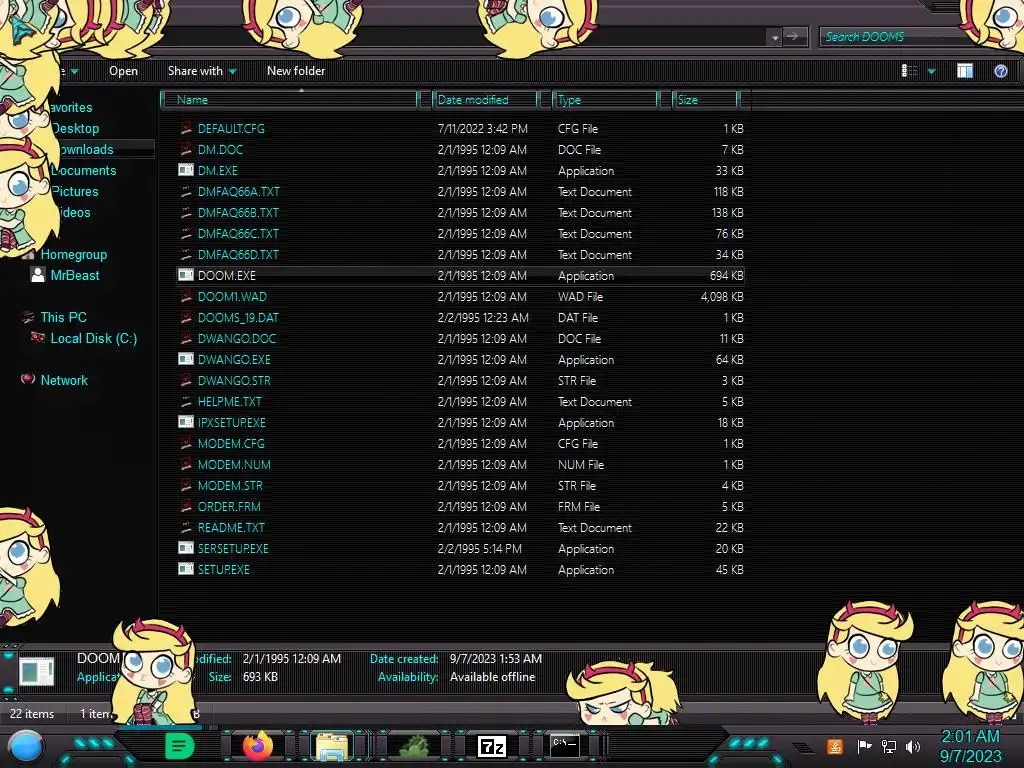The height and width of the screenshot is (768, 1024).
Task: Click the Java update tray icon
Action: (835, 746)
